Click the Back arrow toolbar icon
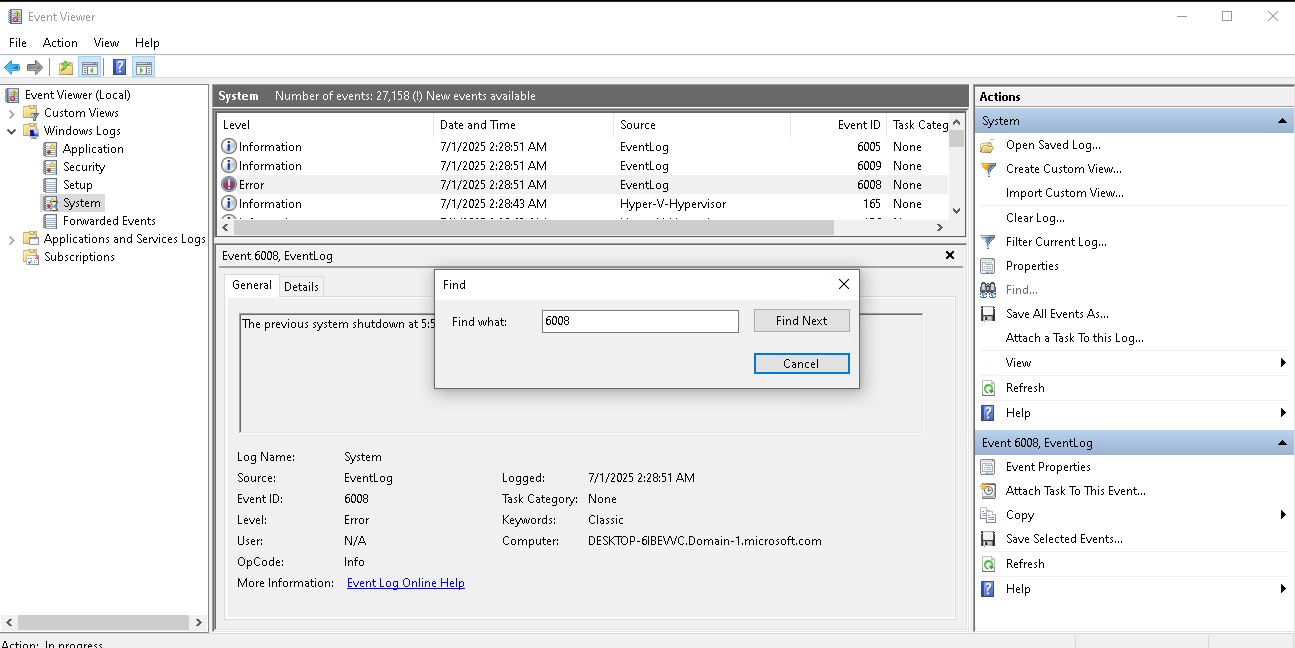The width and height of the screenshot is (1295, 648). point(12,67)
